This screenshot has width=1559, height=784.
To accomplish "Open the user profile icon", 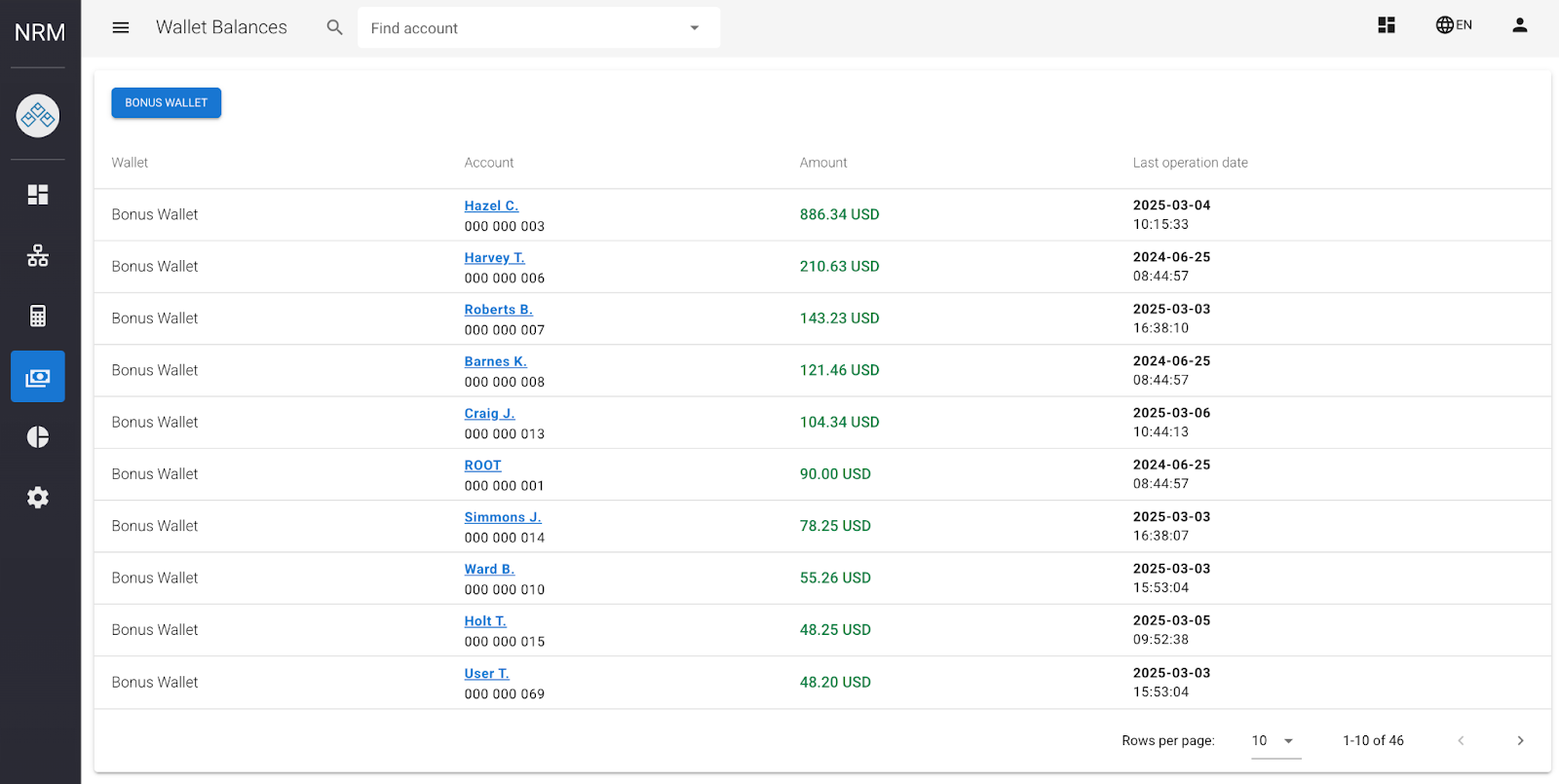I will tap(1519, 25).
